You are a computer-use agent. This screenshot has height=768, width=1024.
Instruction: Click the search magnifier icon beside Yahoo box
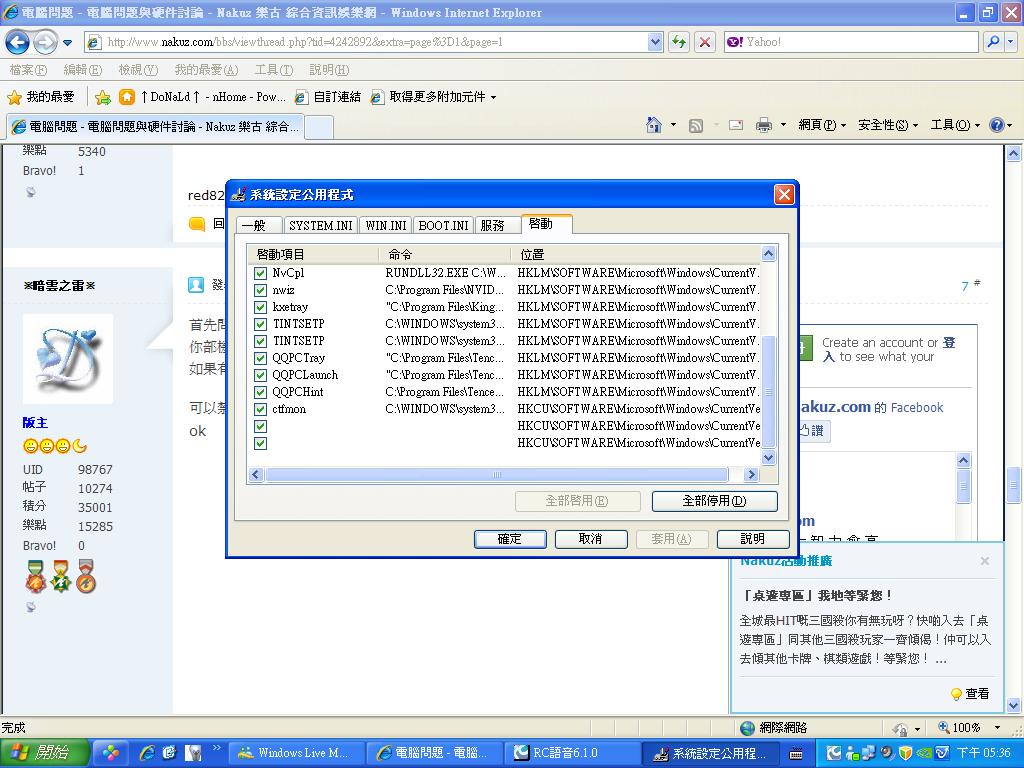[993, 42]
